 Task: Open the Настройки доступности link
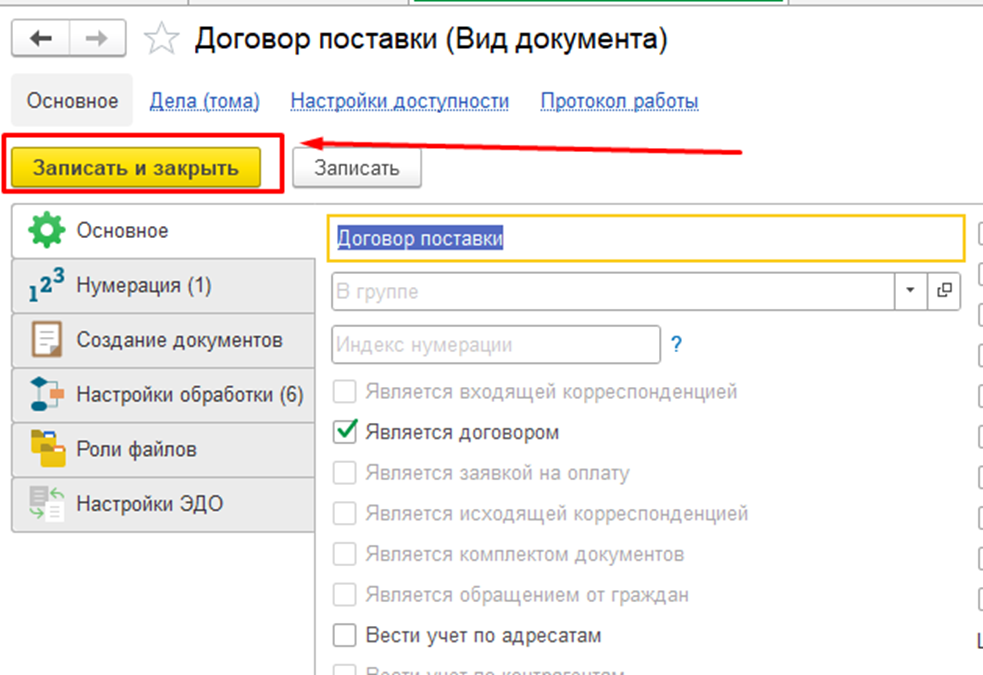click(400, 101)
